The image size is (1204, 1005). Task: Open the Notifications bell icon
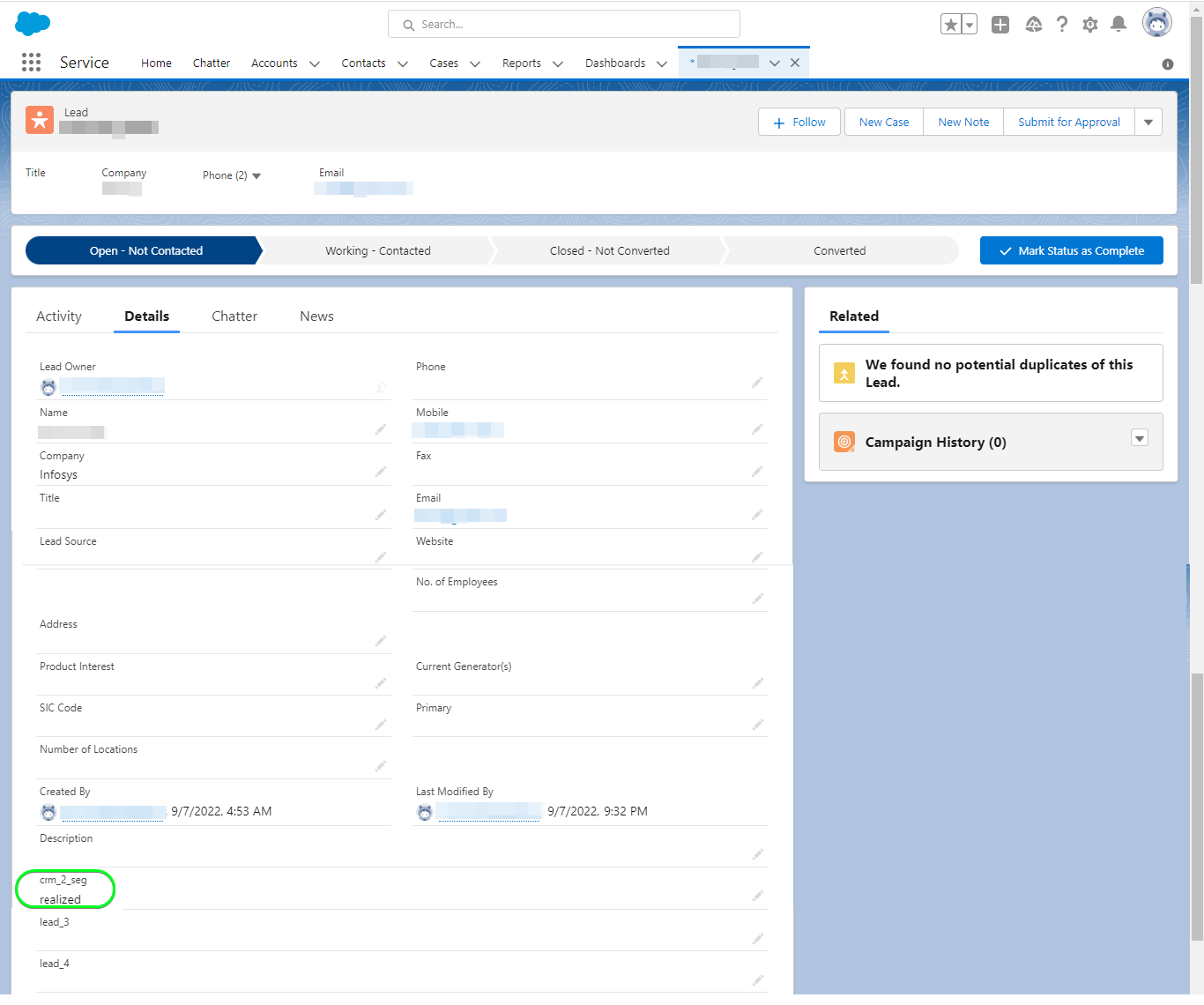click(x=1119, y=25)
